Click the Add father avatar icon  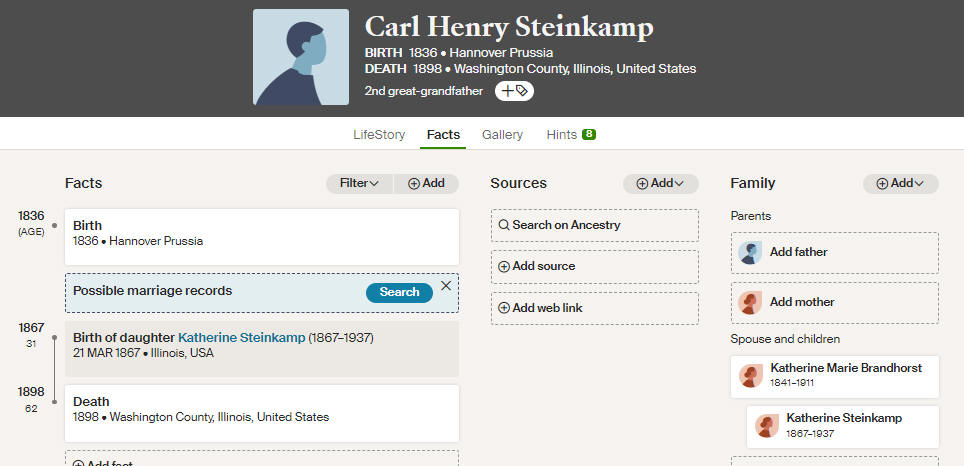pyautogui.click(x=750, y=253)
